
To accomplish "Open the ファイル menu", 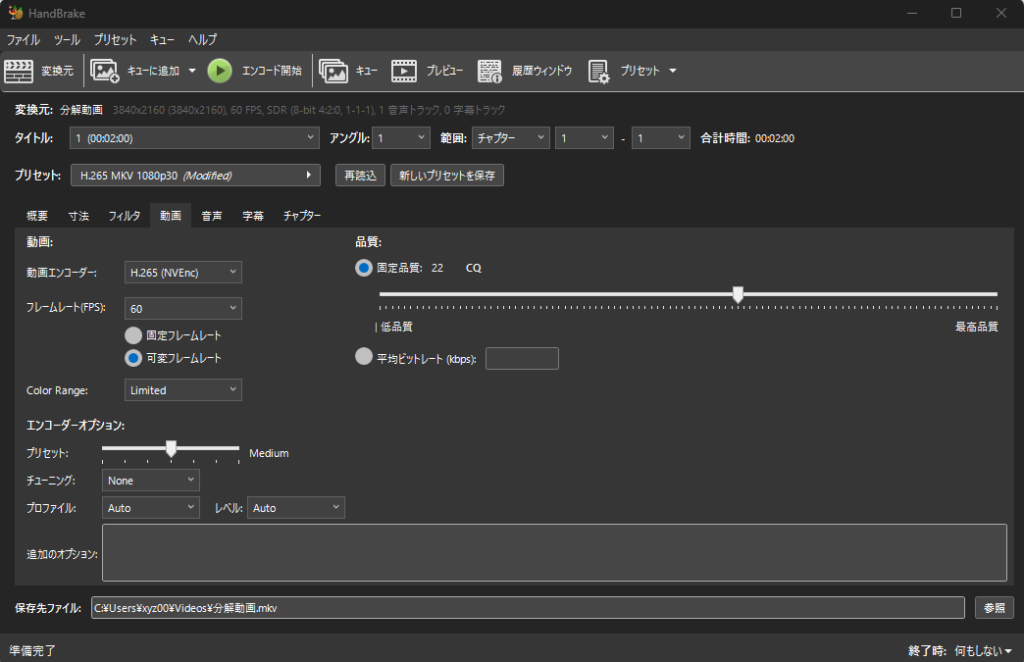I will [23, 40].
